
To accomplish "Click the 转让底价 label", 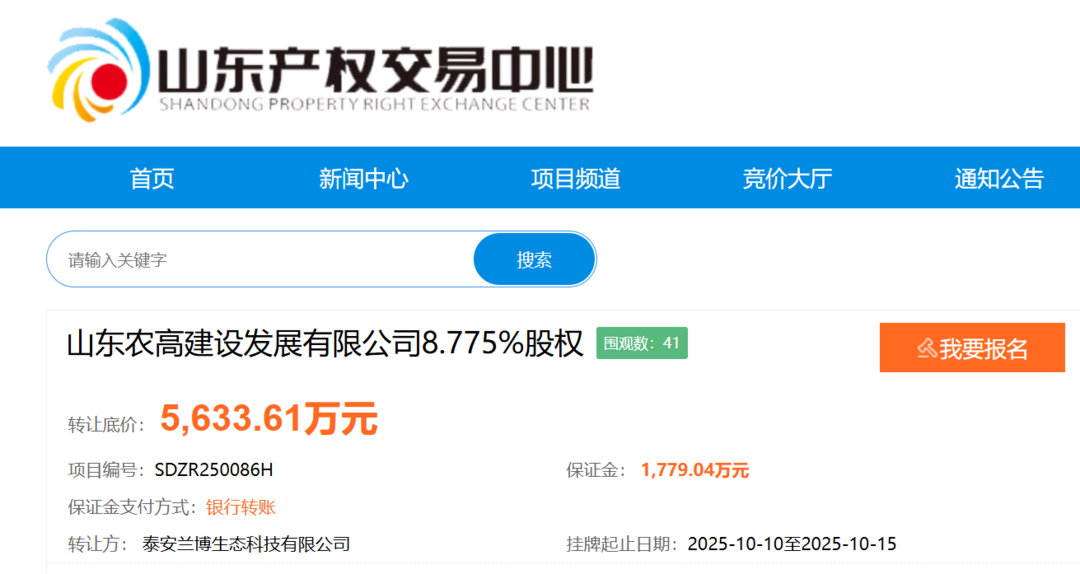I will 106,424.
